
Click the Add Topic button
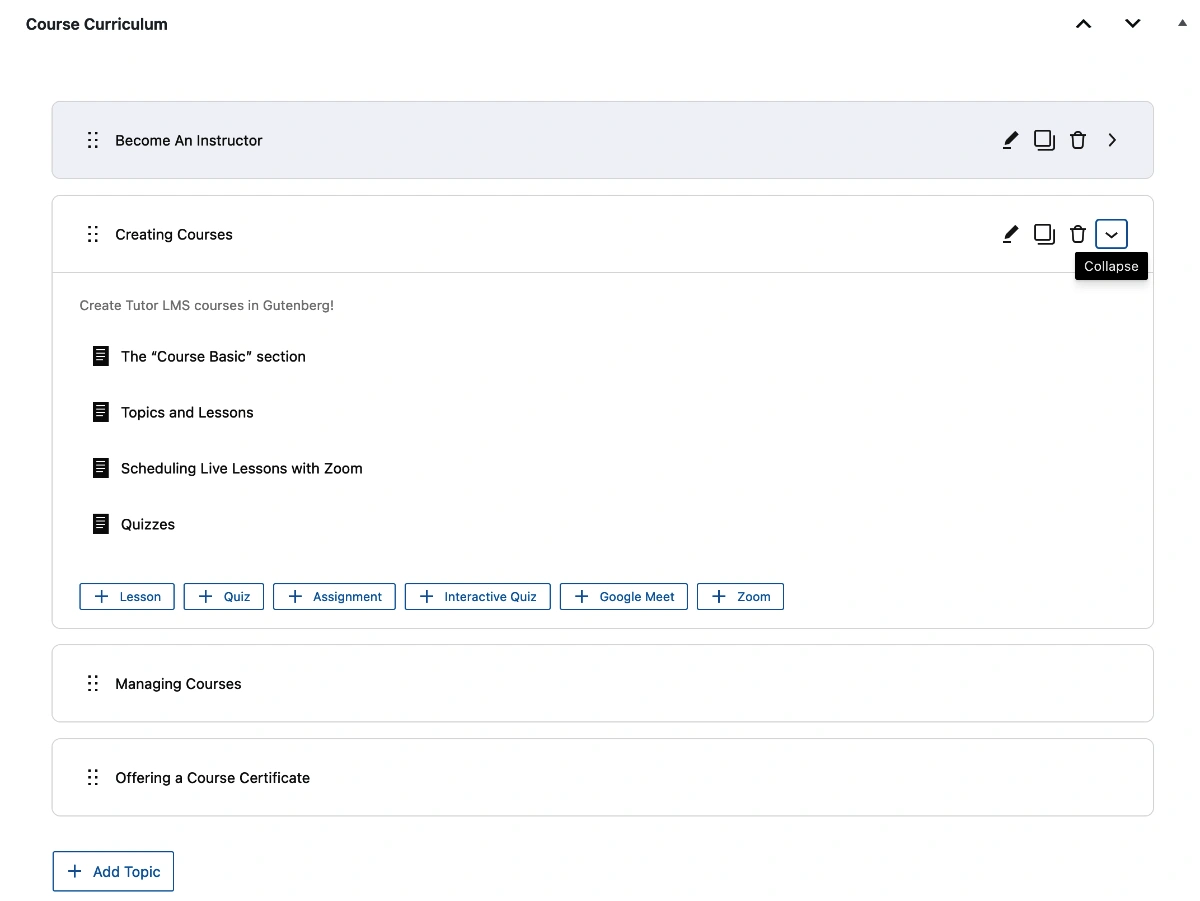113,872
